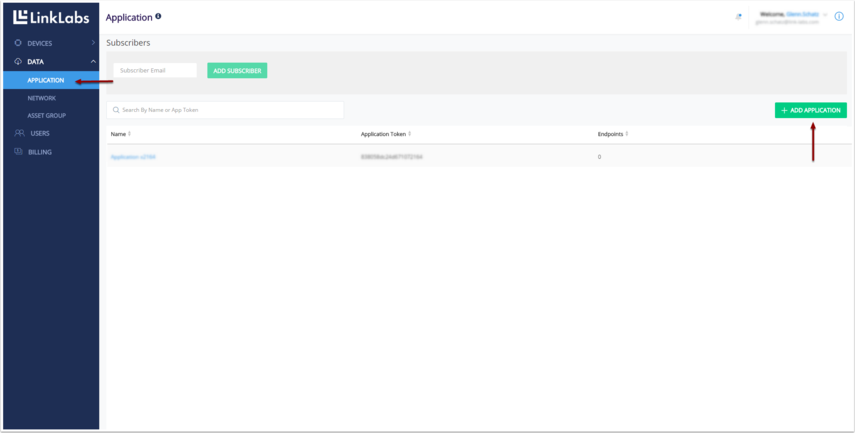This screenshot has width=855, height=433.
Task: Click the Add Application button
Action: click(810, 110)
